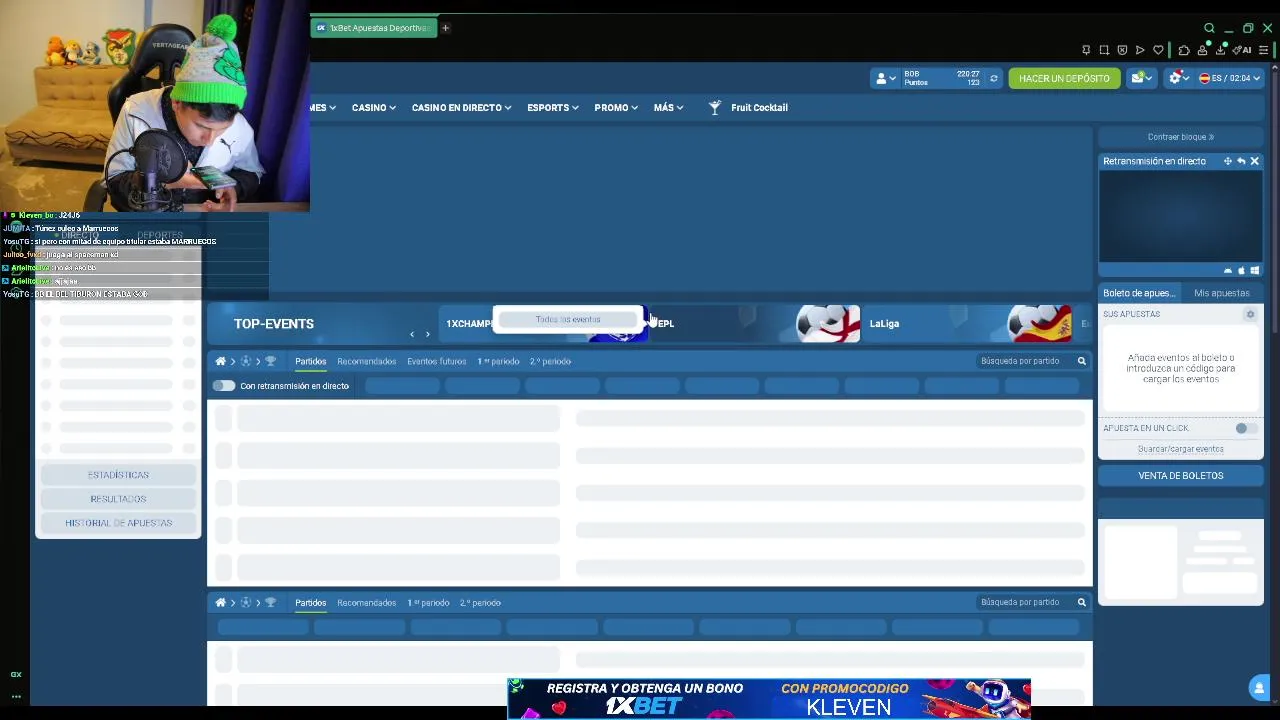Open Estadísticas in left sidebar

pos(118,475)
